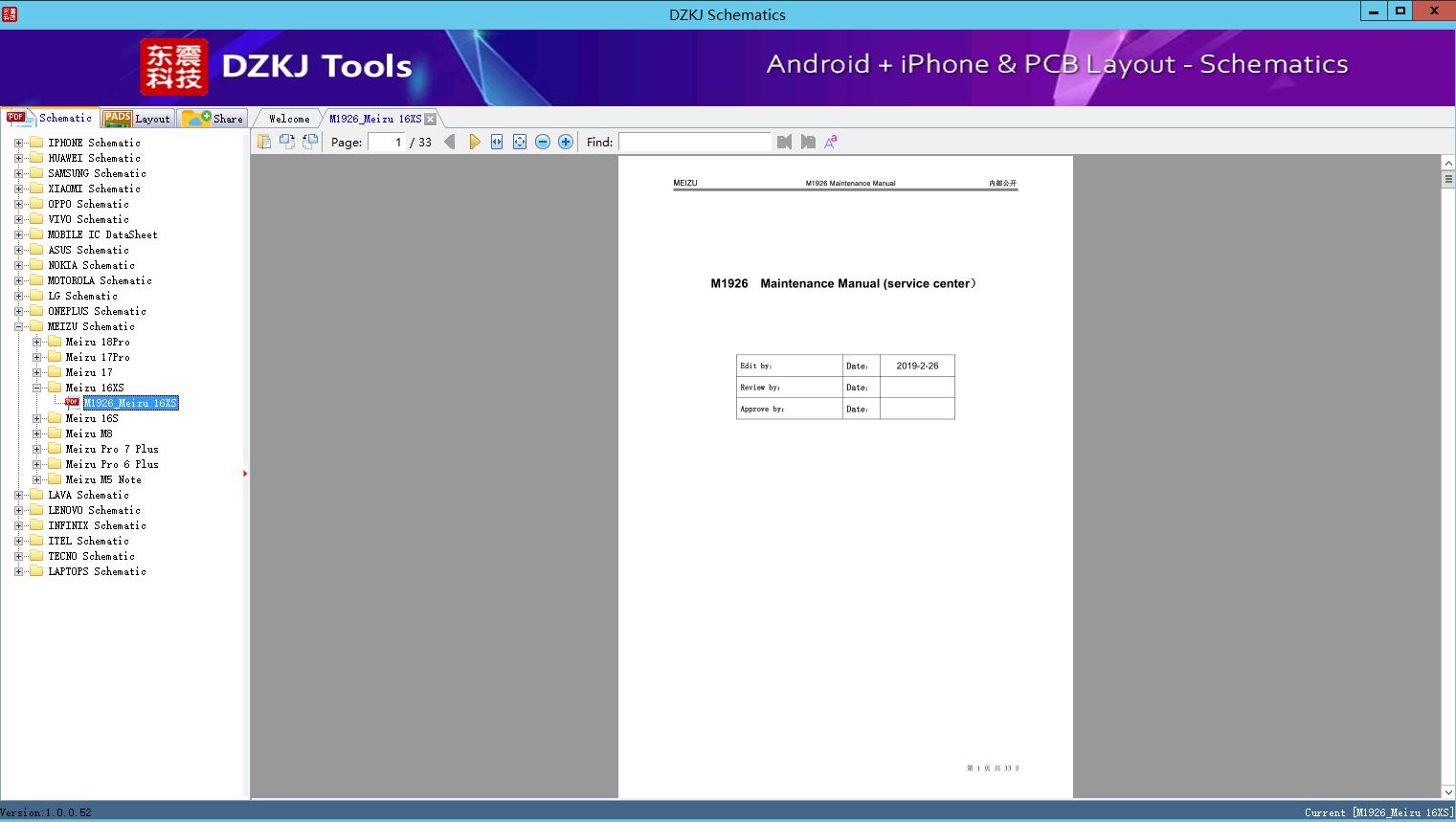Image resolution: width=1456 pixels, height=822 pixels.
Task: Expand the Meizu 18Pro subfolder
Action: pyautogui.click(x=36, y=342)
